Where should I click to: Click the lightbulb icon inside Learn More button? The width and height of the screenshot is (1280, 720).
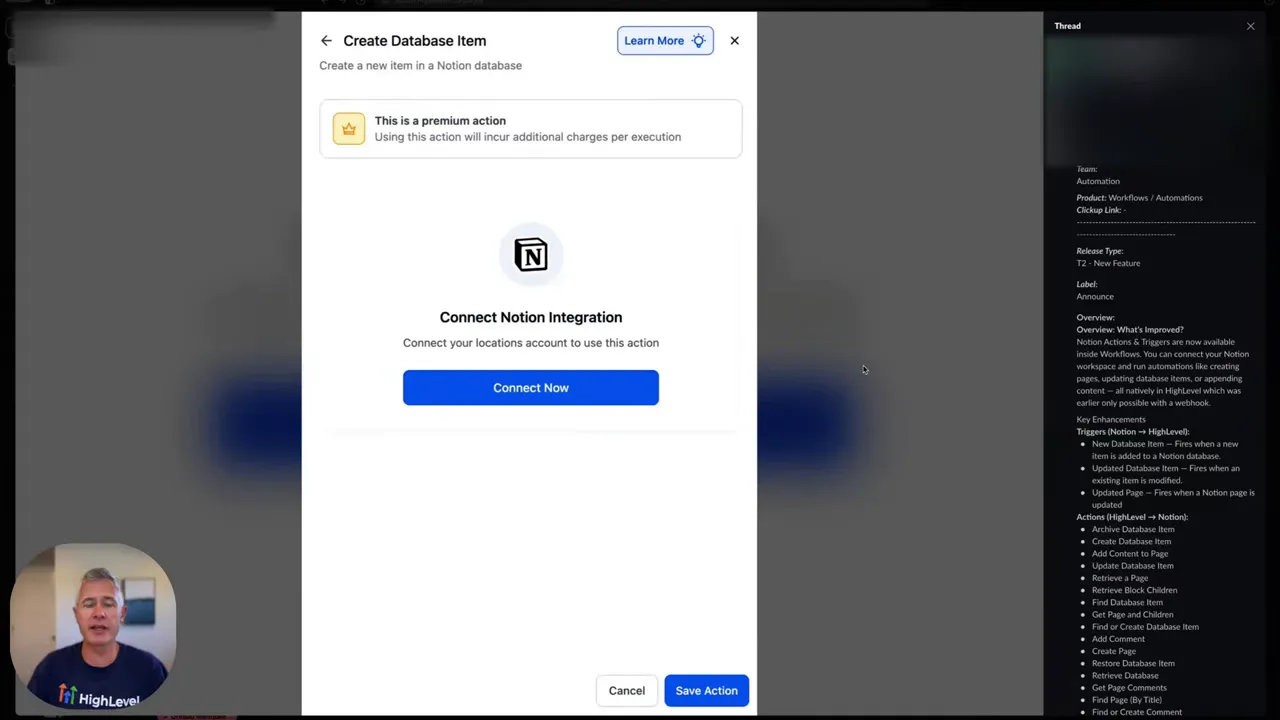coord(698,40)
